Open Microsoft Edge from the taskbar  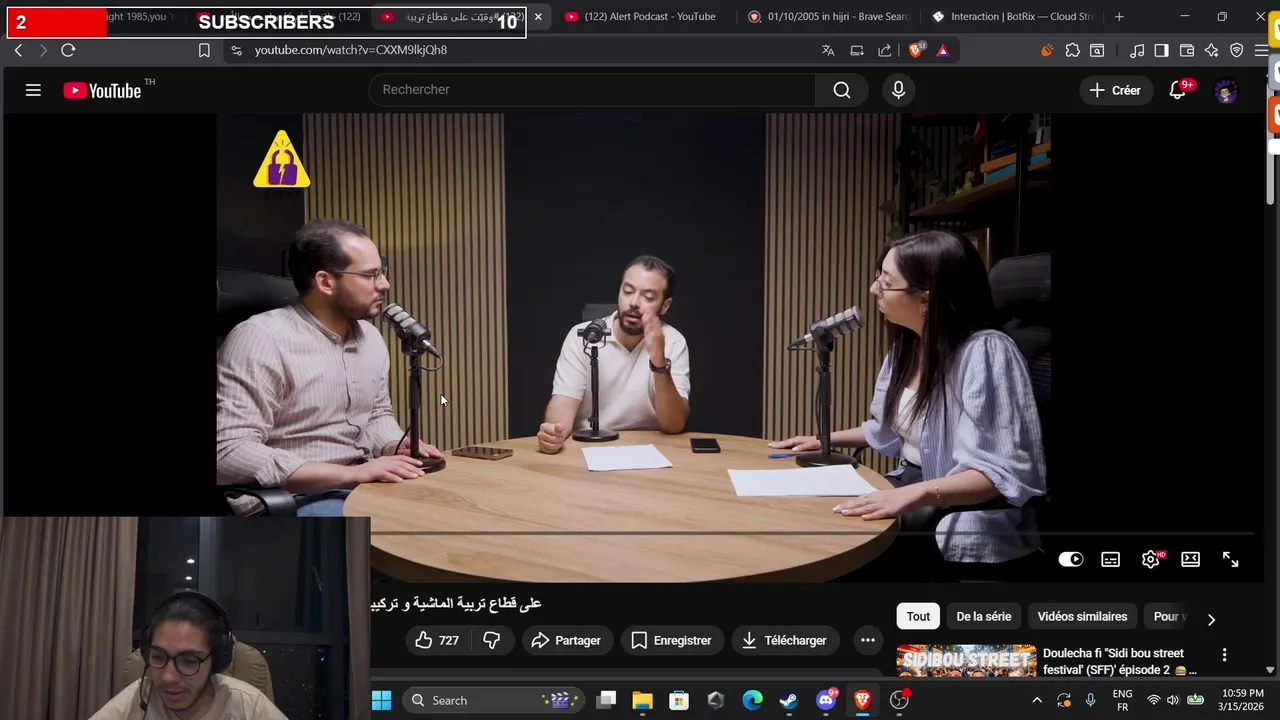(x=752, y=700)
